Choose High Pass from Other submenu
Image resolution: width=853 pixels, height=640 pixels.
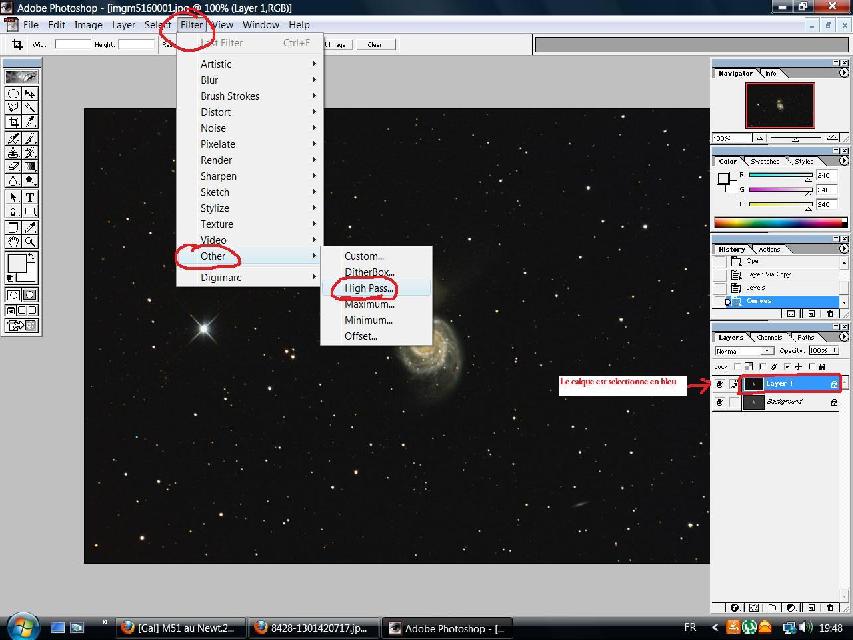pyautogui.click(x=376, y=288)
